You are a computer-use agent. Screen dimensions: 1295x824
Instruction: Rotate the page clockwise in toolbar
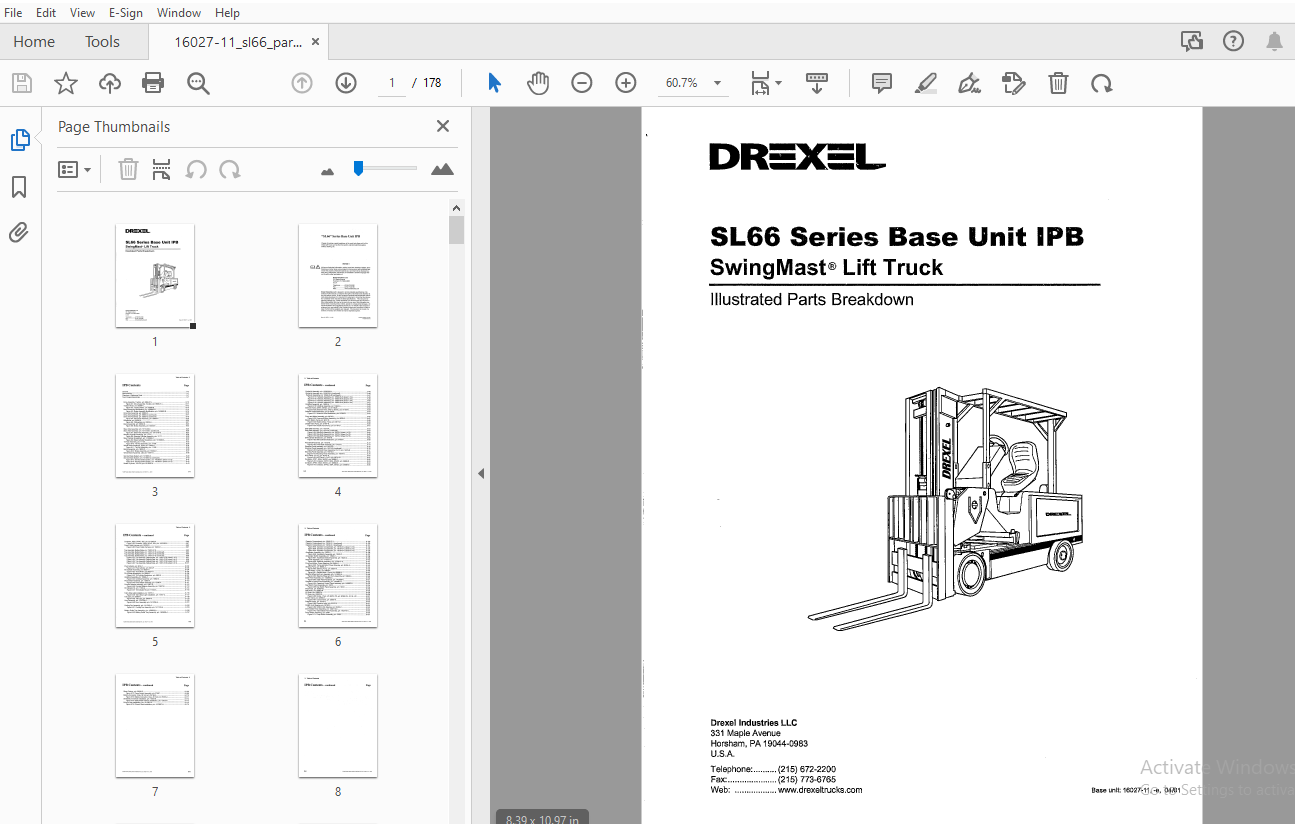pos(1102,83)
